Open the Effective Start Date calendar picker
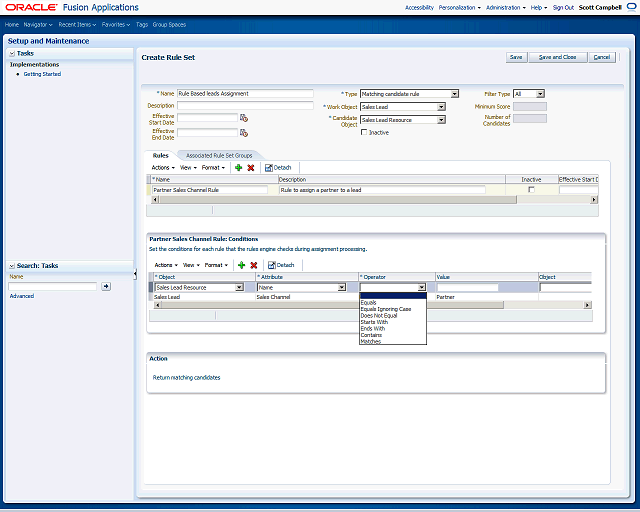Image resolution: width=640 pixels, height=512 pixels. click(x=244, y=118)
